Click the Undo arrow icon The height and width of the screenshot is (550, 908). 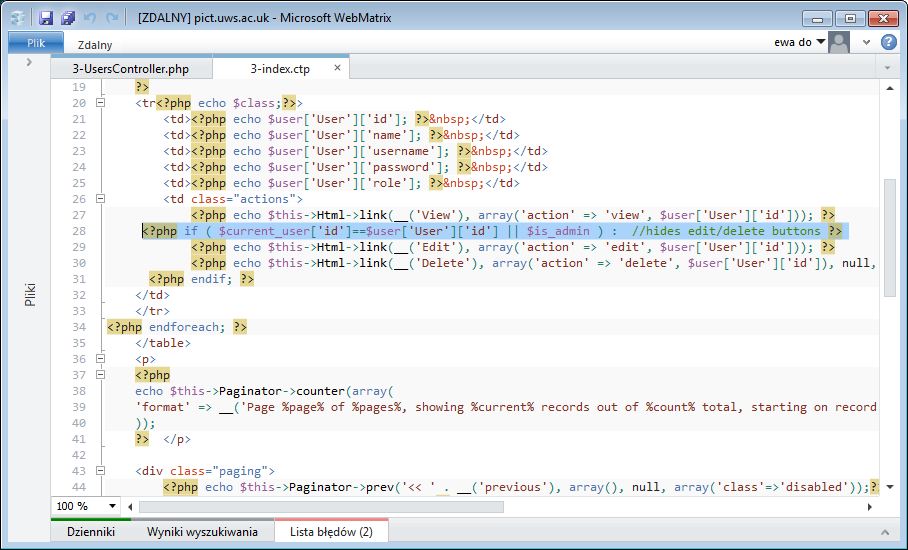point(90,18)
